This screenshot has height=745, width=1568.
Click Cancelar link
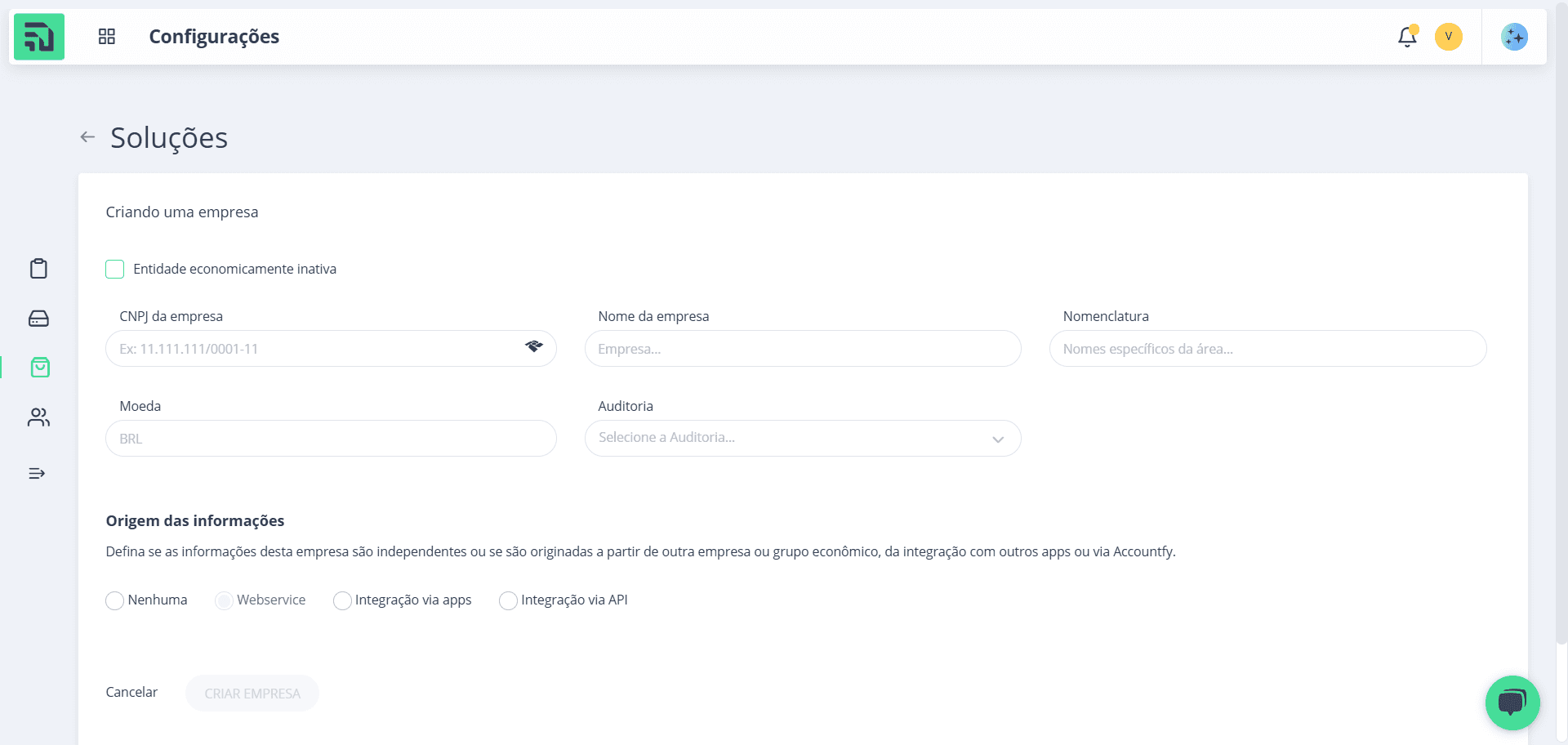point(131,692)
